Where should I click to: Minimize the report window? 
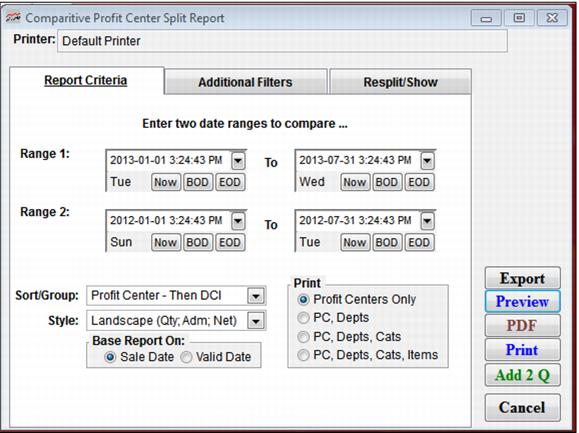486,18
